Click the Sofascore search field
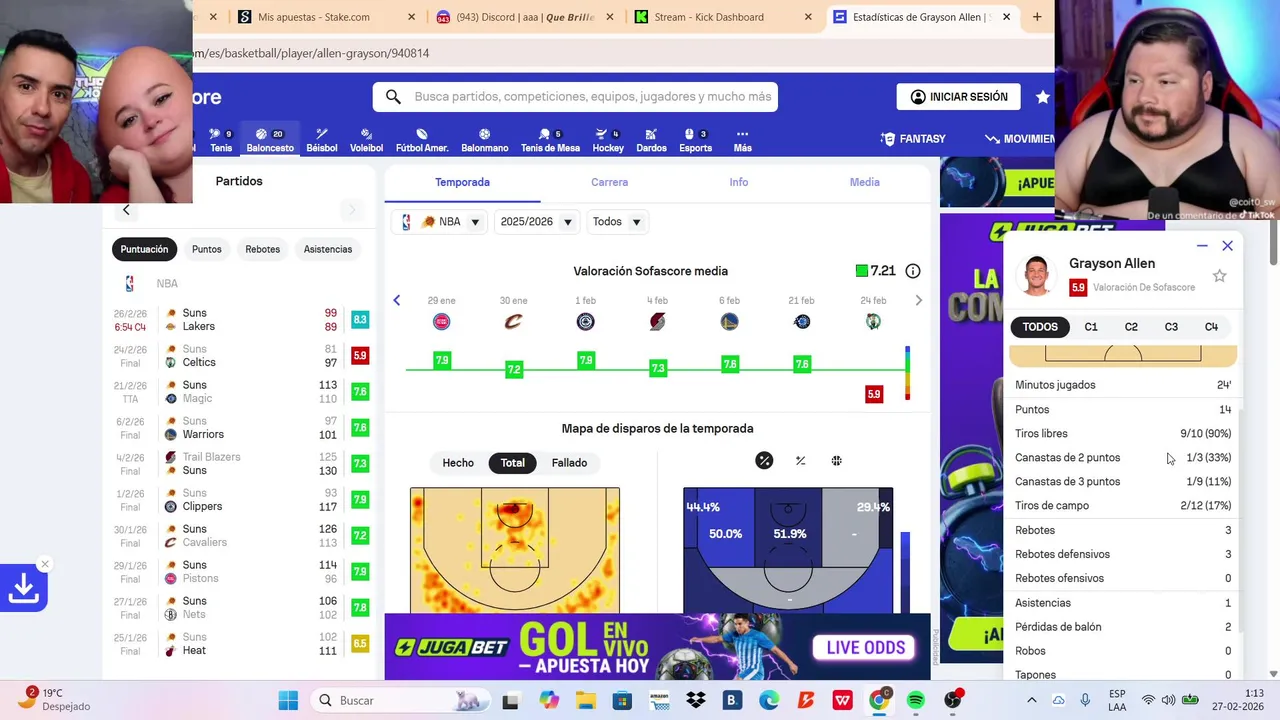The height and width of the screenshot is (720, 1280). pyautogui.click(x=575, y=97)
